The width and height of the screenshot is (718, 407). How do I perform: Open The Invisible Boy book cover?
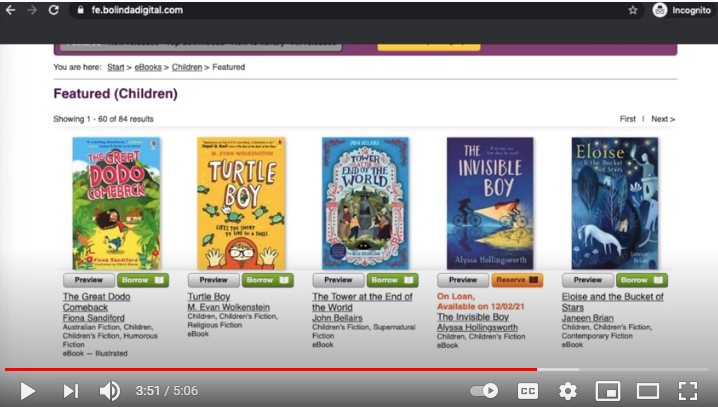click(490, 203)
